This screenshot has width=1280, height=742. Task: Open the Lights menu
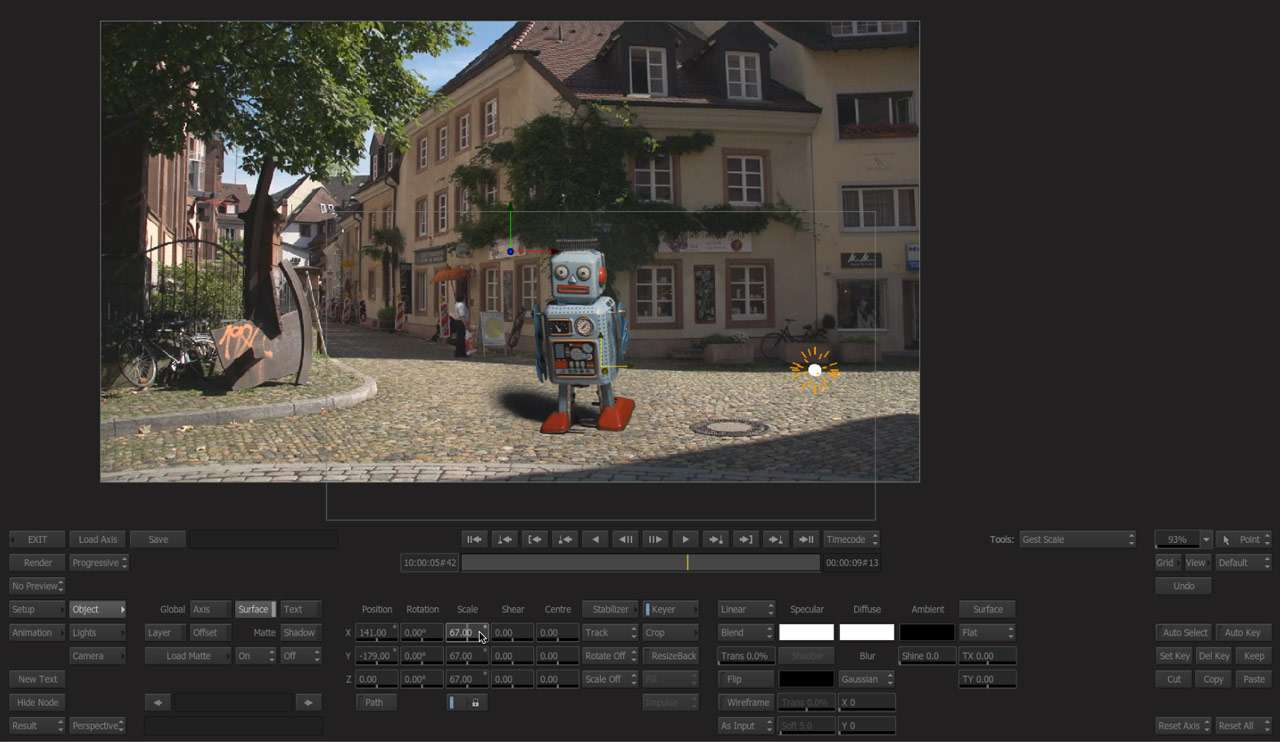click(98, 633)
